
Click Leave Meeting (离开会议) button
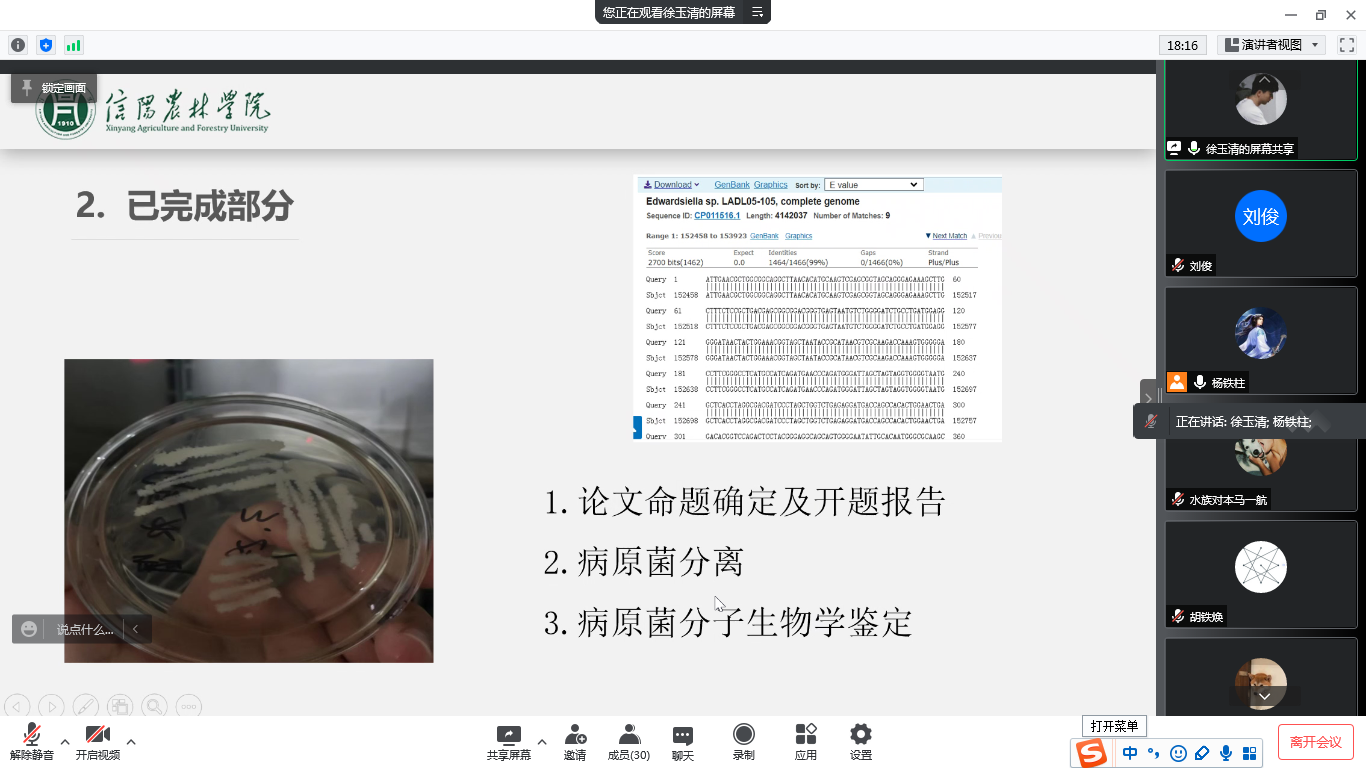1315,742
